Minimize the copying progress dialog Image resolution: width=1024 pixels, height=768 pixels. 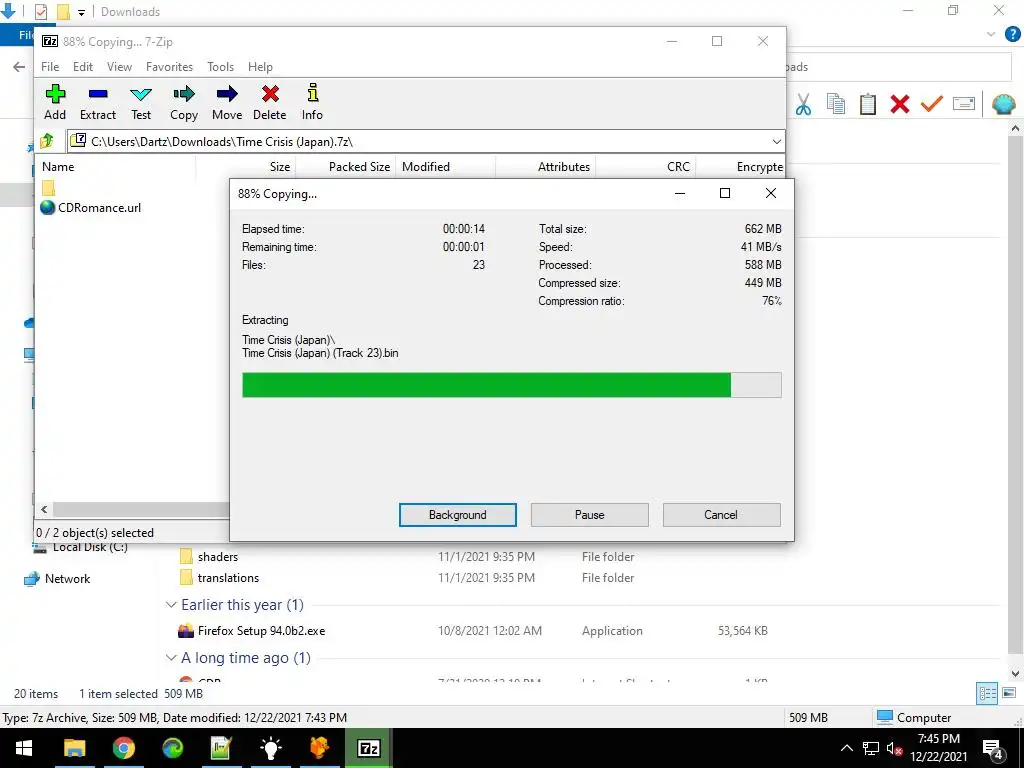(x=680, y=193)
